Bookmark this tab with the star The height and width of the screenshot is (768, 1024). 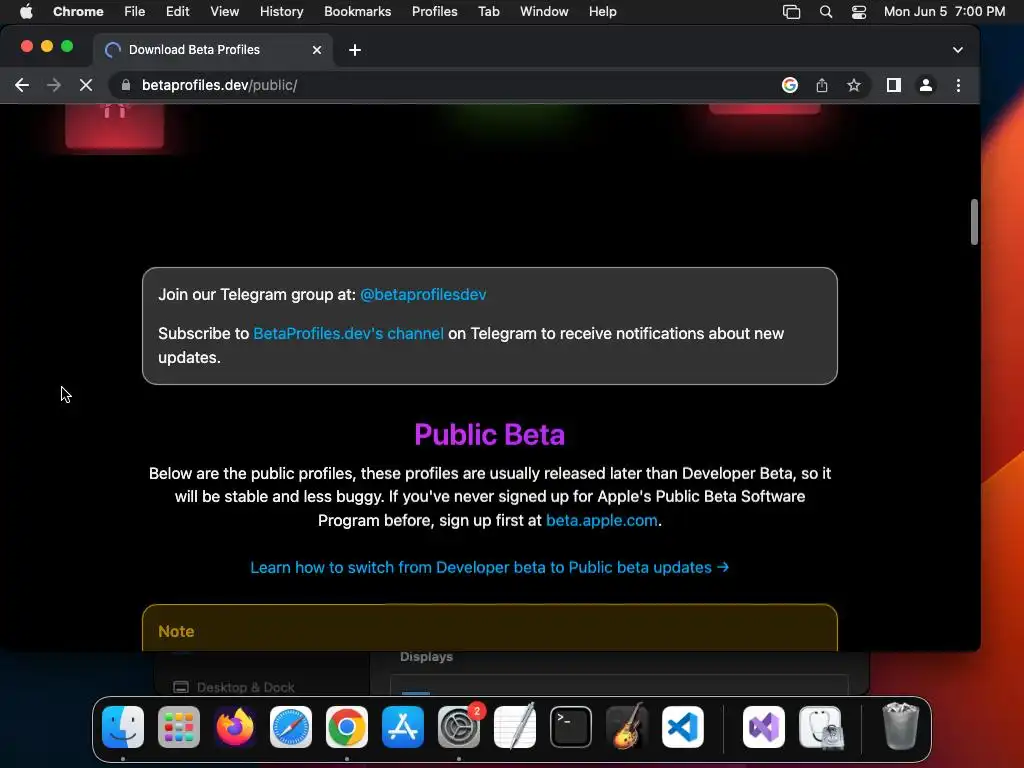tap(854, 85)
